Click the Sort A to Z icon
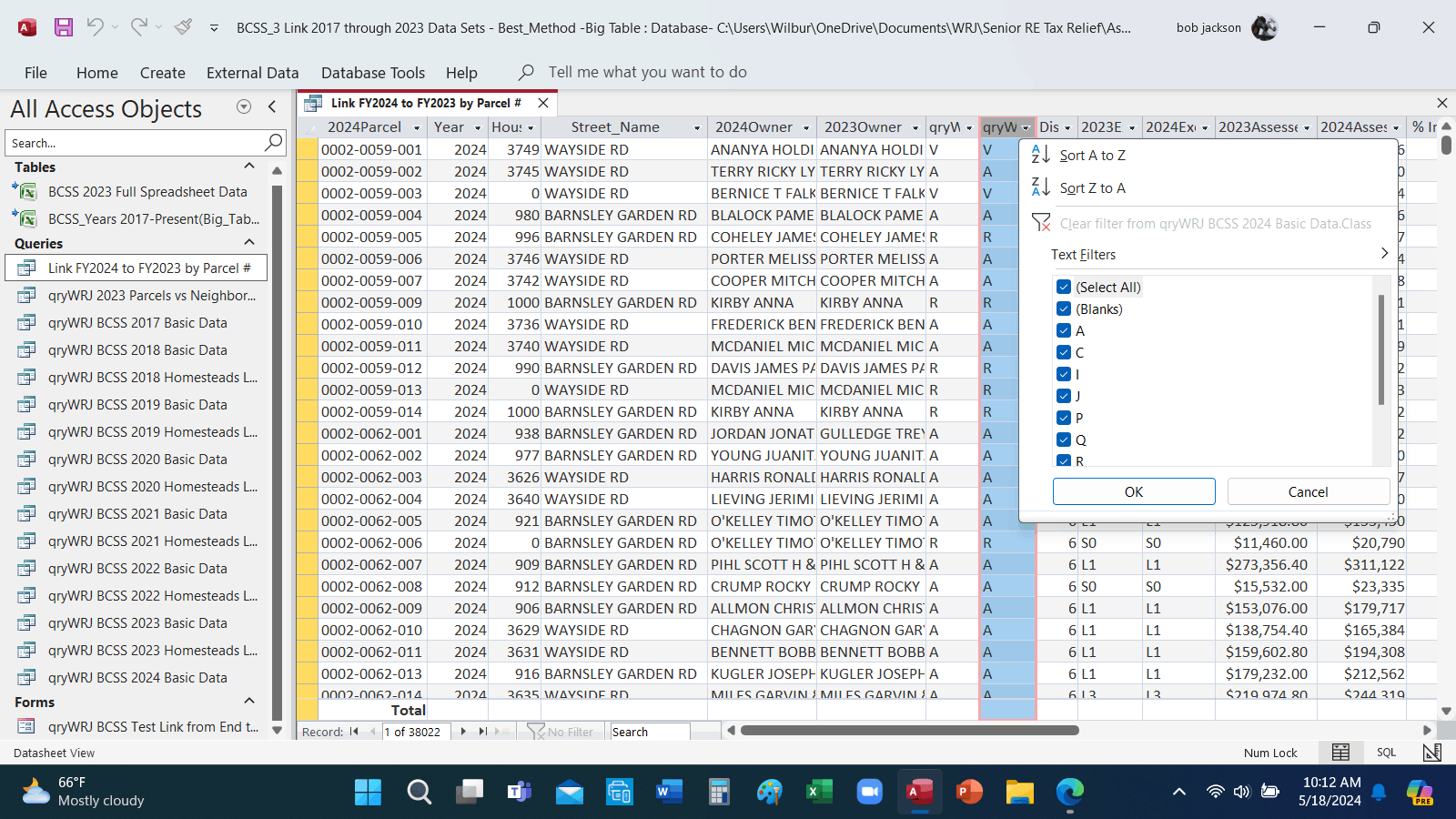The width and height of the screenshot is (1456, 819). [x=1041, y=156]
